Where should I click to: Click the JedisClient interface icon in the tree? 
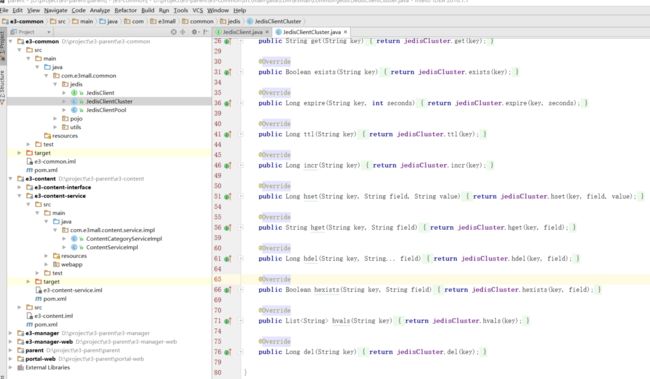pyautogui.click(x=74, y=93)
